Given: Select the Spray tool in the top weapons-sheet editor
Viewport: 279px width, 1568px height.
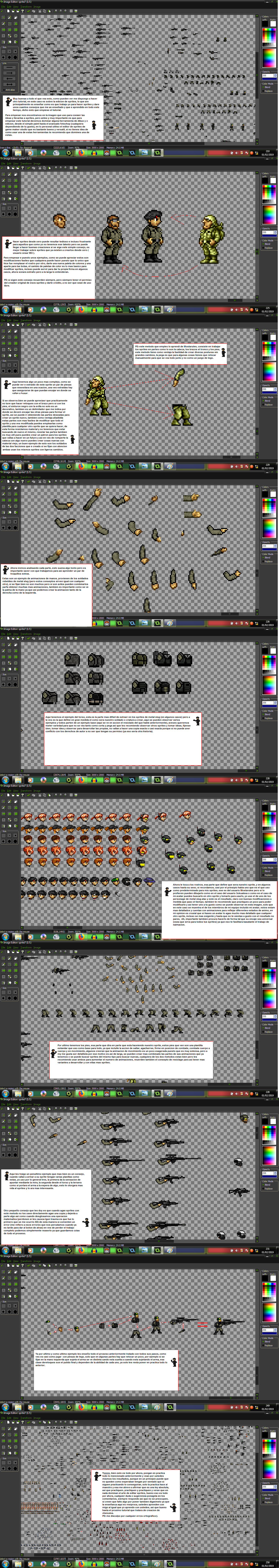Looking at the screenshot, I should click(10, 18).
